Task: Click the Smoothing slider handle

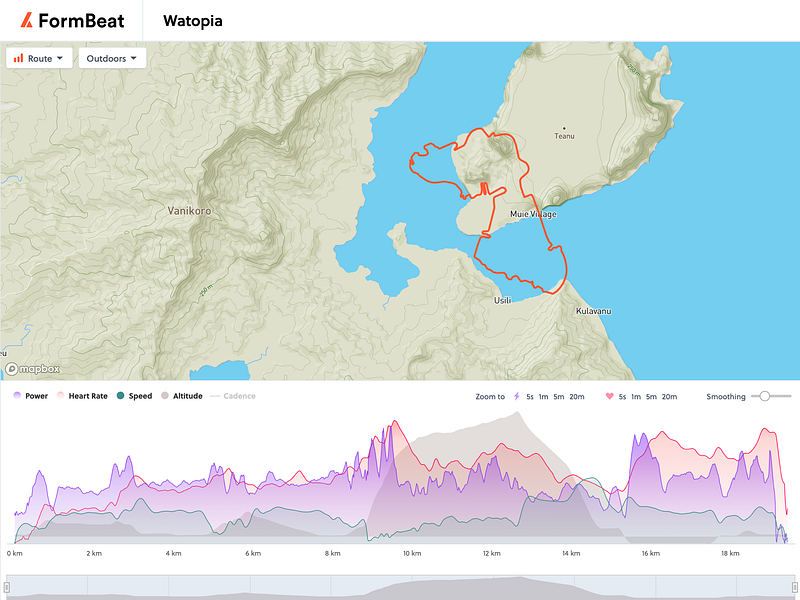Action: tap(764, 396)
